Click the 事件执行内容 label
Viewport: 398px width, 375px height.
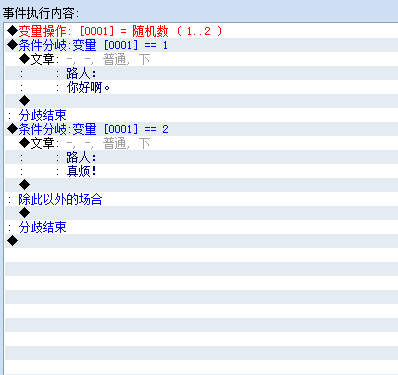41,13
